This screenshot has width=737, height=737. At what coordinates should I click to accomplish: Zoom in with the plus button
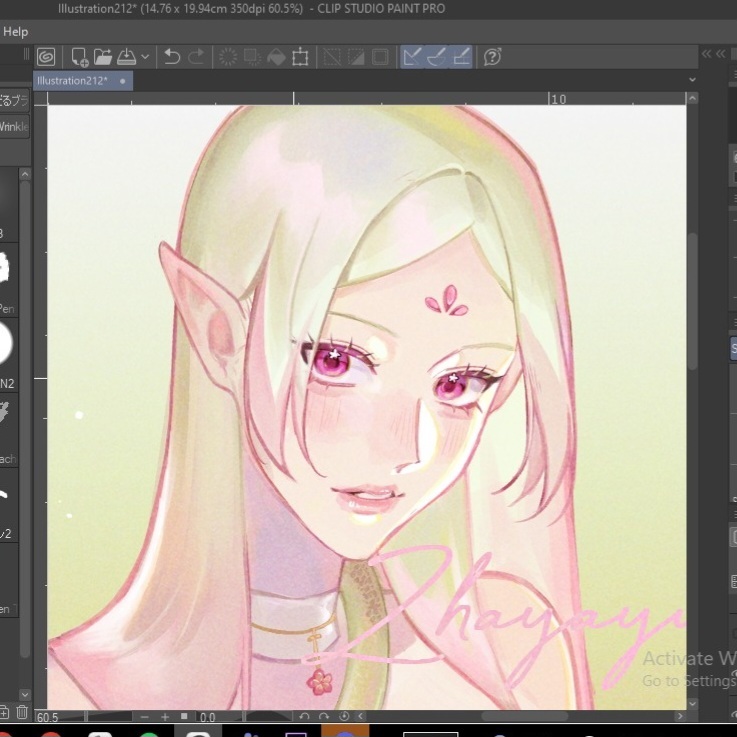pos(165,717)
